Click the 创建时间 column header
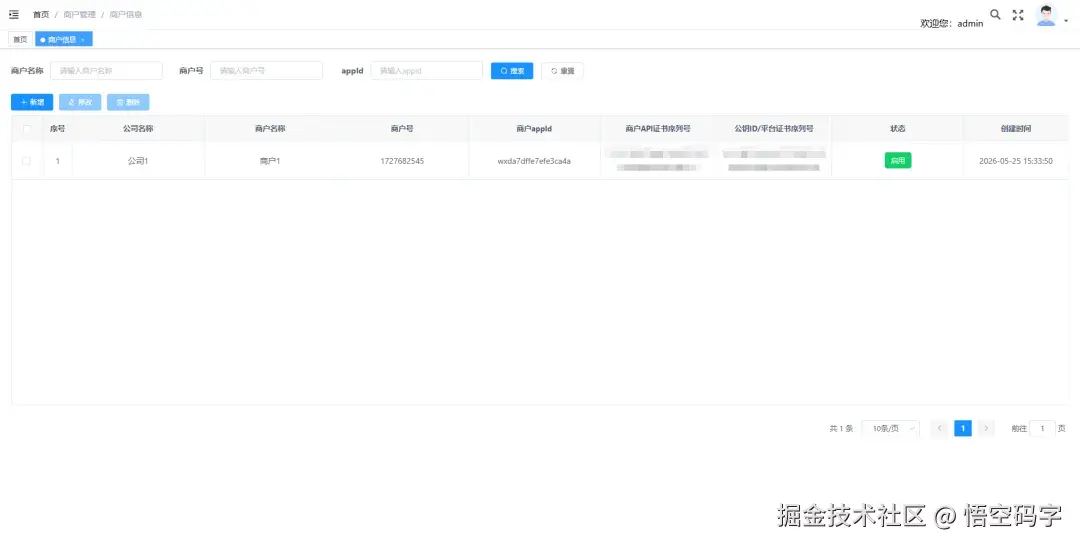This screenshot has height=547, width=1080. 1016,129
